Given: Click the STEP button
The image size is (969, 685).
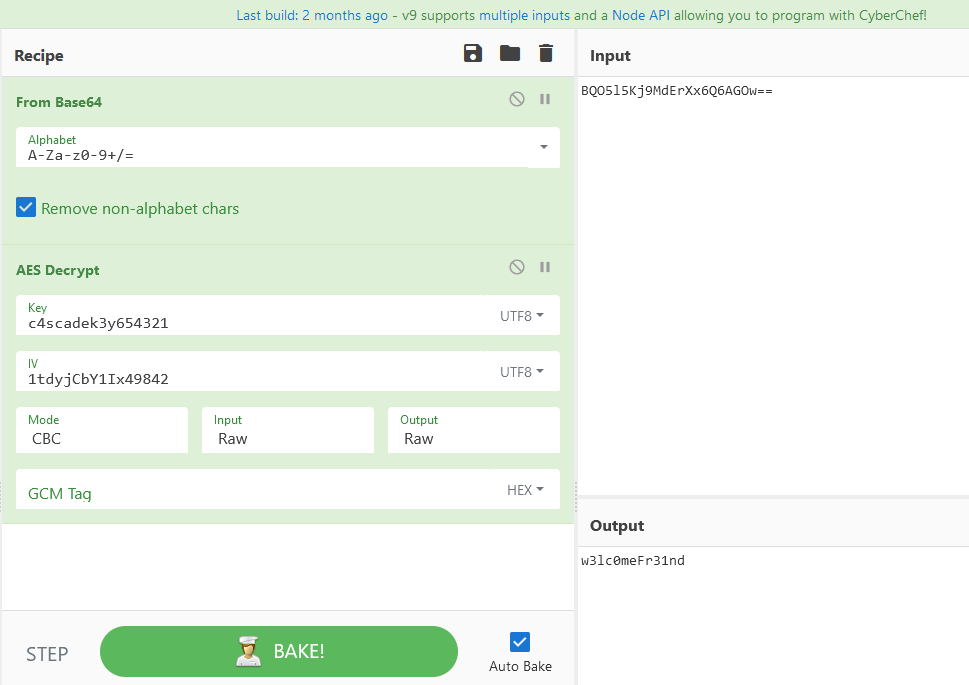Looking at the screenshot, I should (x=47, y=653).
